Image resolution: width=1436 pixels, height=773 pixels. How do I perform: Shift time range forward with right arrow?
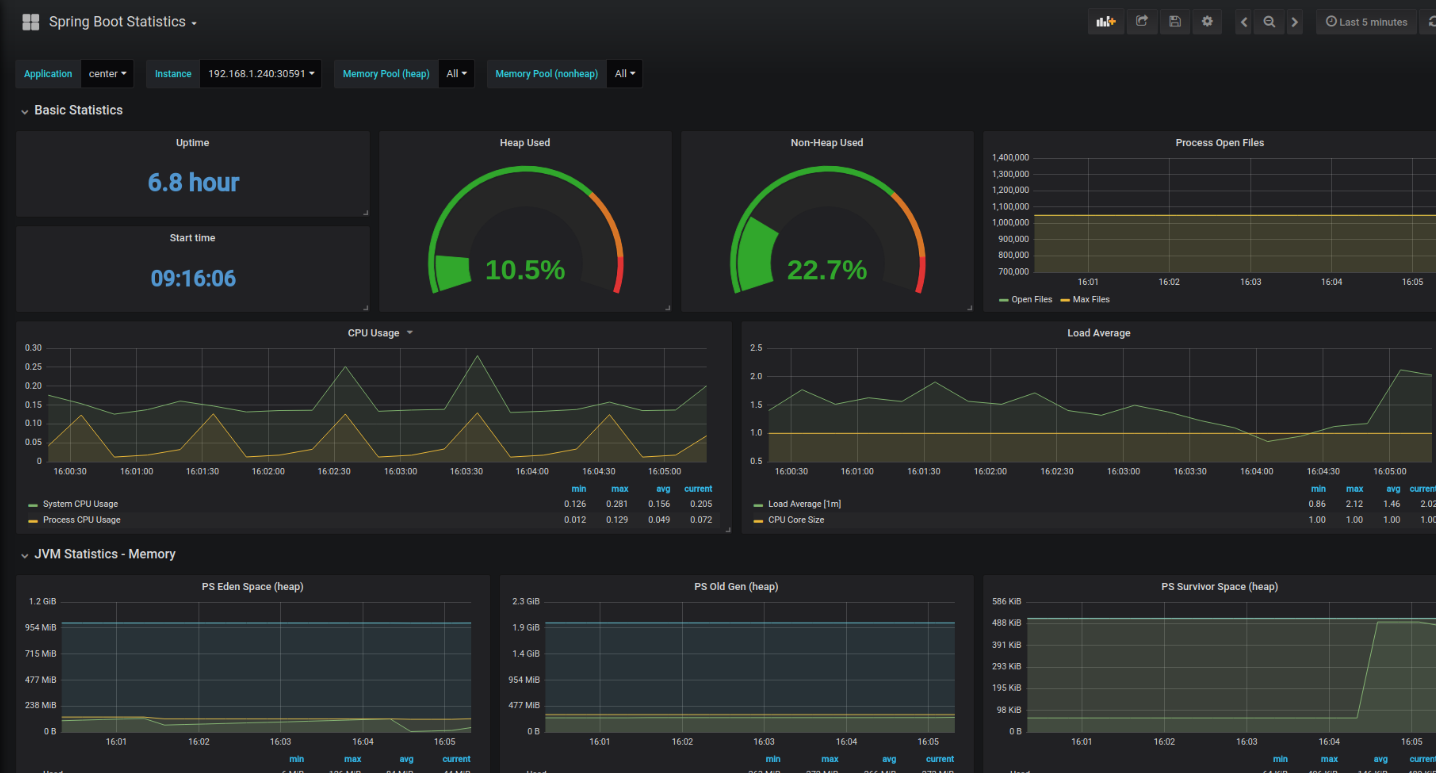tap(1294, 22)
